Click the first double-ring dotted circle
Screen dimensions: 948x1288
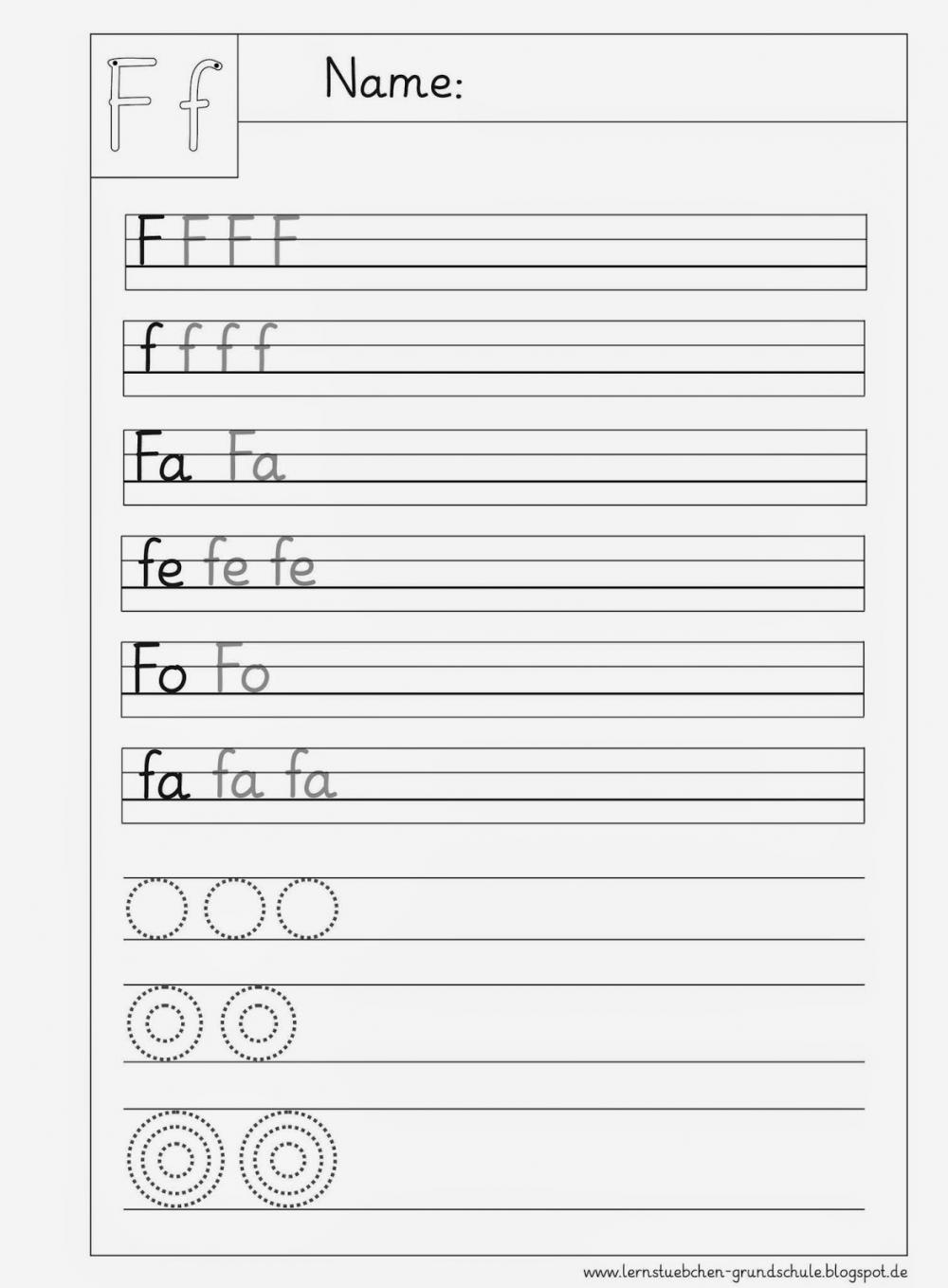tap(163, 1024)
